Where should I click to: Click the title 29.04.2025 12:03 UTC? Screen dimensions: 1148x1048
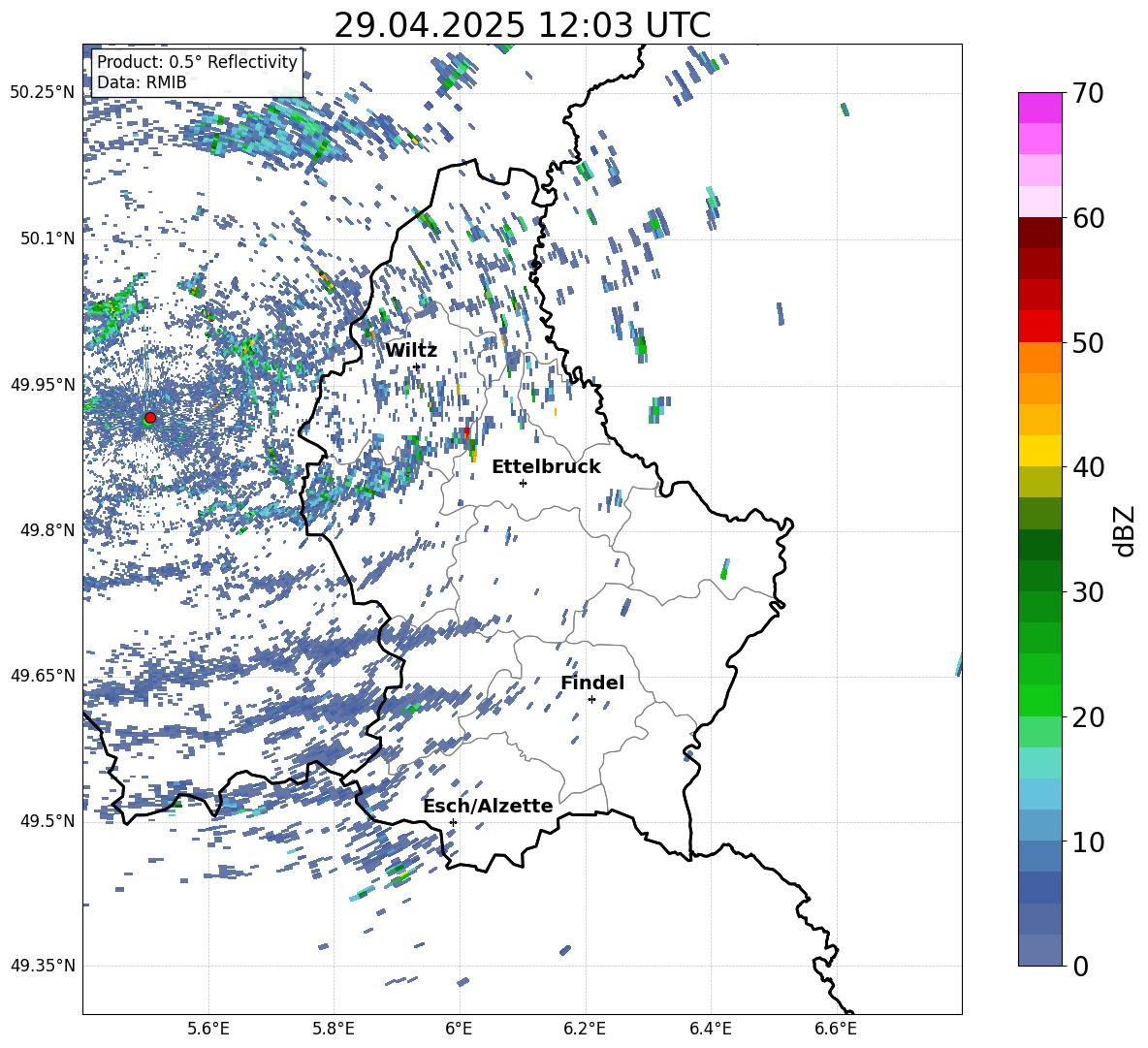[x=522, y=25]
